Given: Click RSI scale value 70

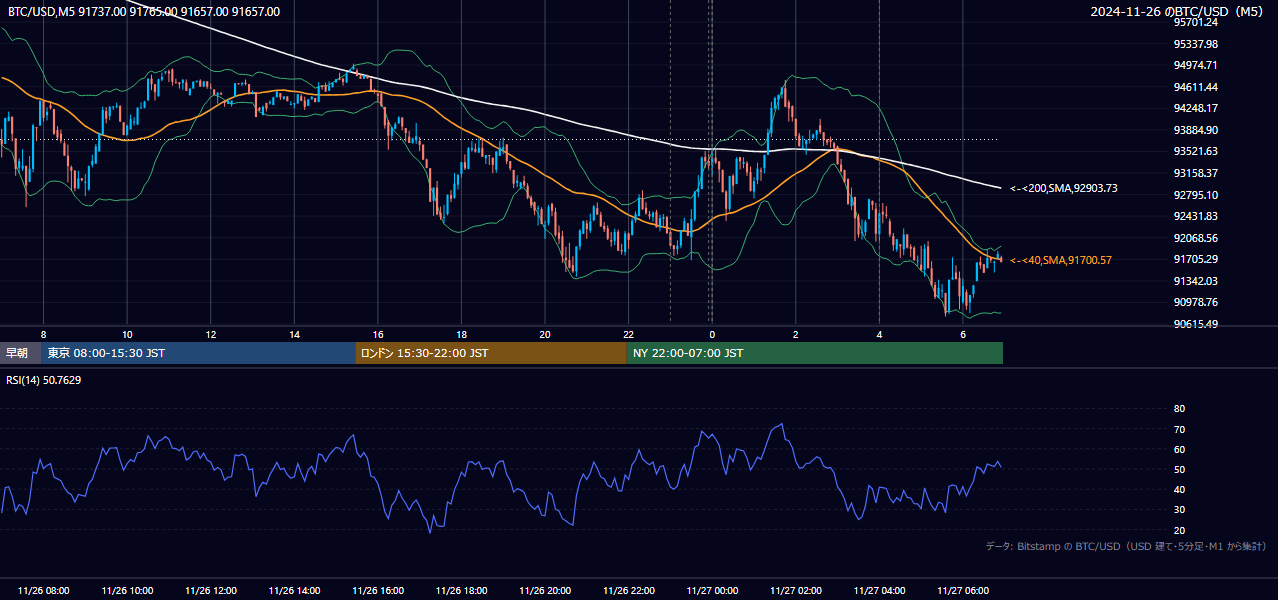Looking at the screenshot, I should [x=1179, y=429].
